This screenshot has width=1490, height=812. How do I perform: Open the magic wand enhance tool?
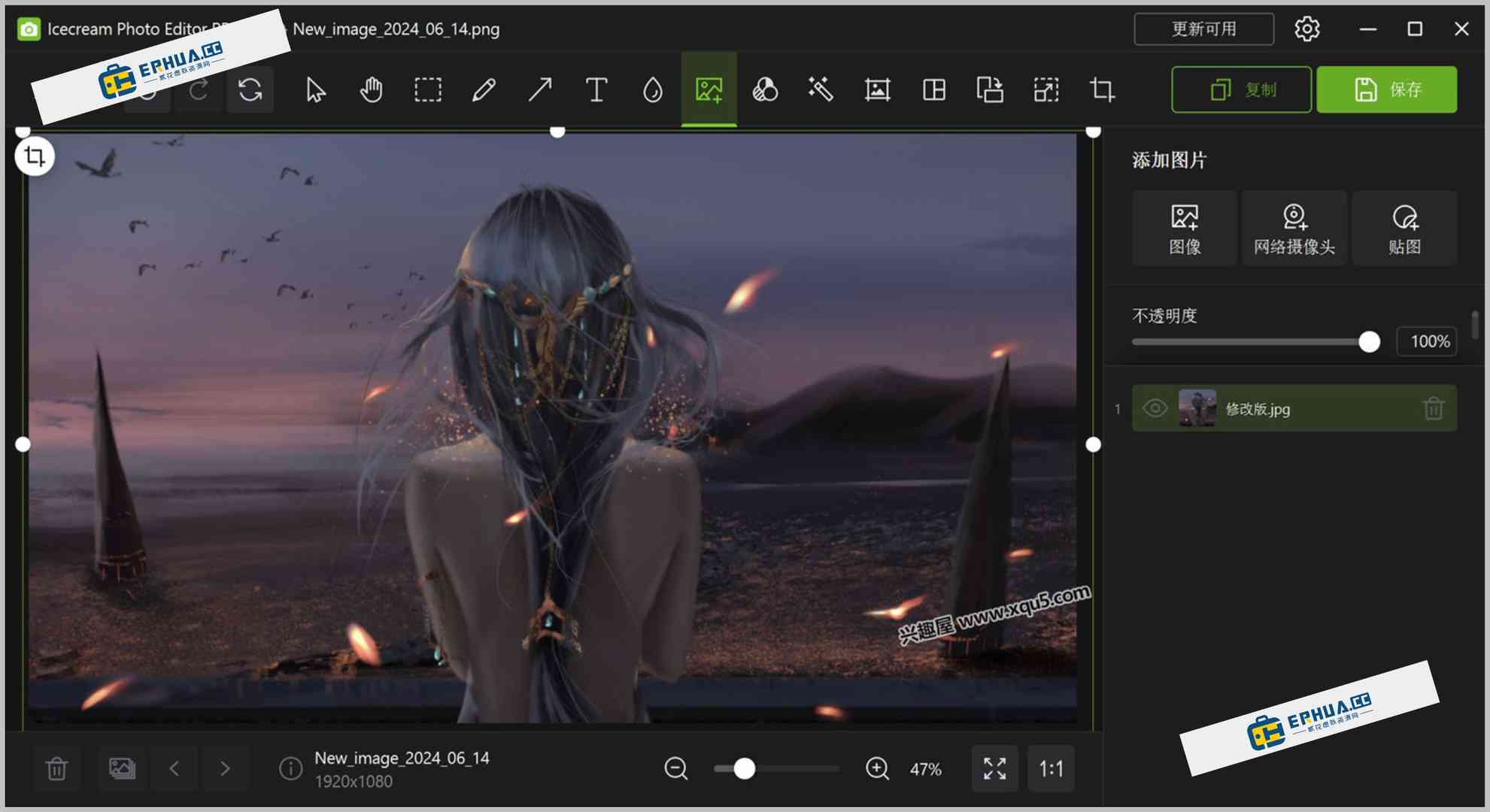tap(821, 90)
